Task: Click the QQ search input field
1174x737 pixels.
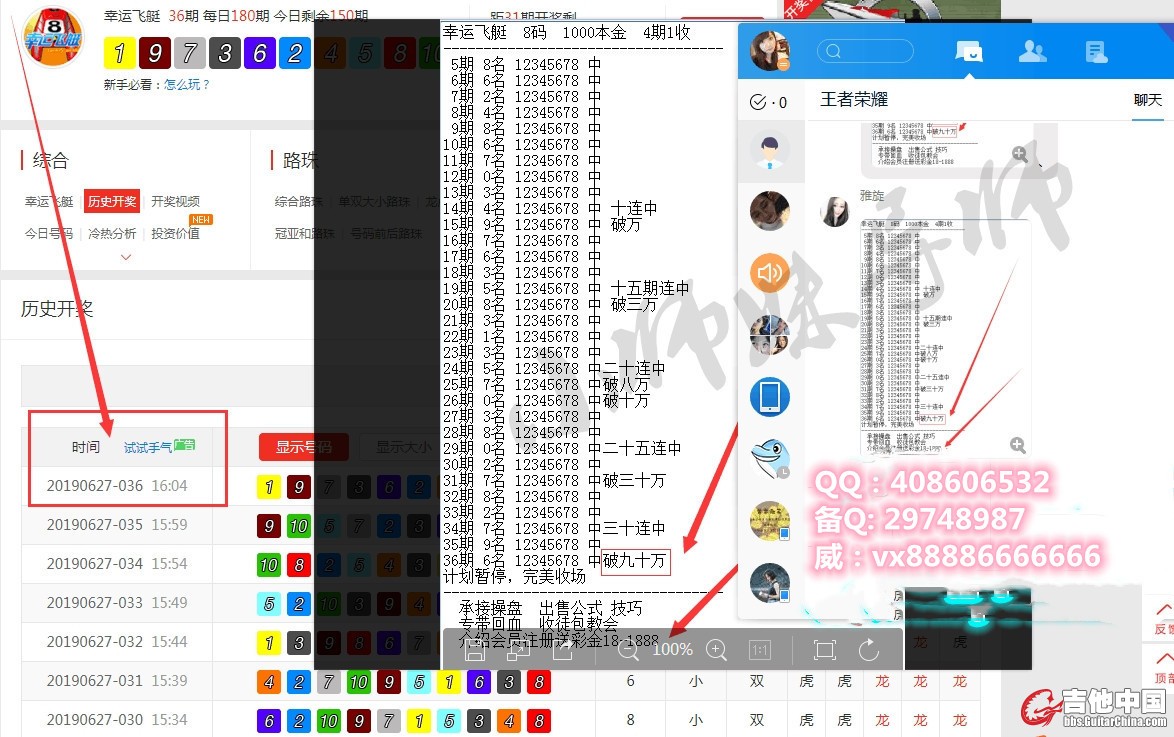Action: click(x=866, y=51)
